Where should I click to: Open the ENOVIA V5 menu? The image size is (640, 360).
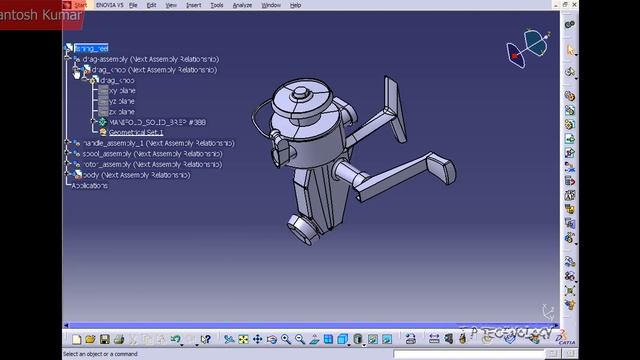(x=109, y=5)
